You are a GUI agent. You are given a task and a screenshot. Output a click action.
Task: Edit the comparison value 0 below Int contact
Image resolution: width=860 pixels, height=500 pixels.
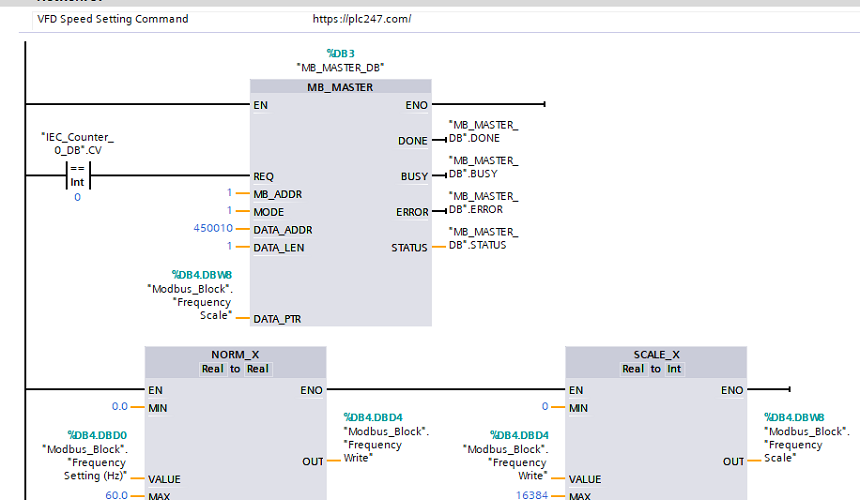pyautogui.click(x=77, y=197)
